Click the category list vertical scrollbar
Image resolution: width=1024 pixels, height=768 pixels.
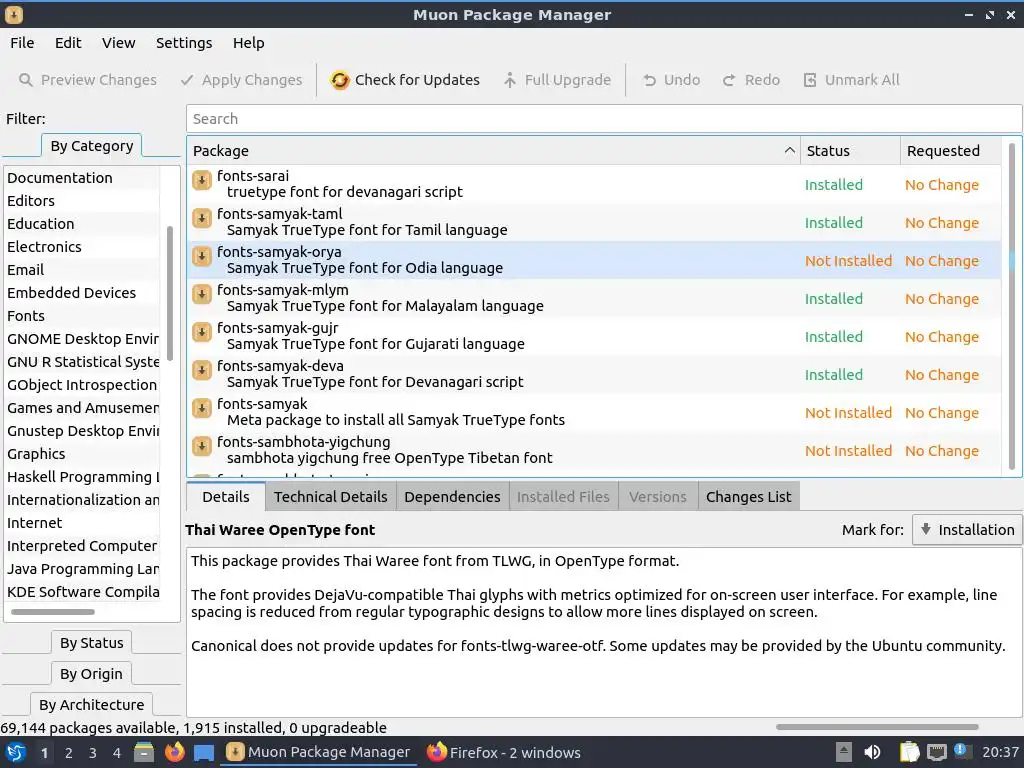pos(170,293)
